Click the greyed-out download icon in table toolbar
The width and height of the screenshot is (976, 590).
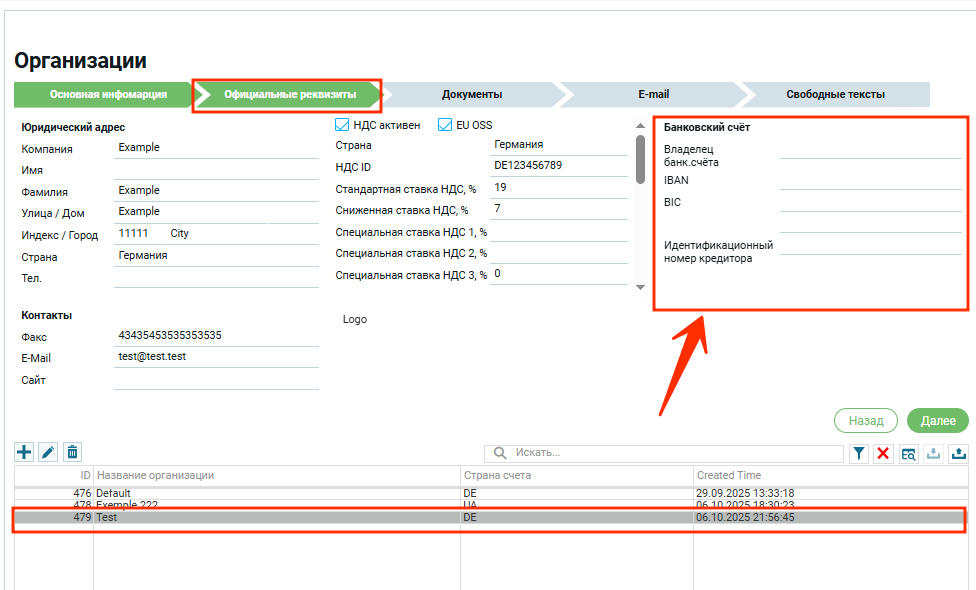pyautogui.click(x=934, y=454)
